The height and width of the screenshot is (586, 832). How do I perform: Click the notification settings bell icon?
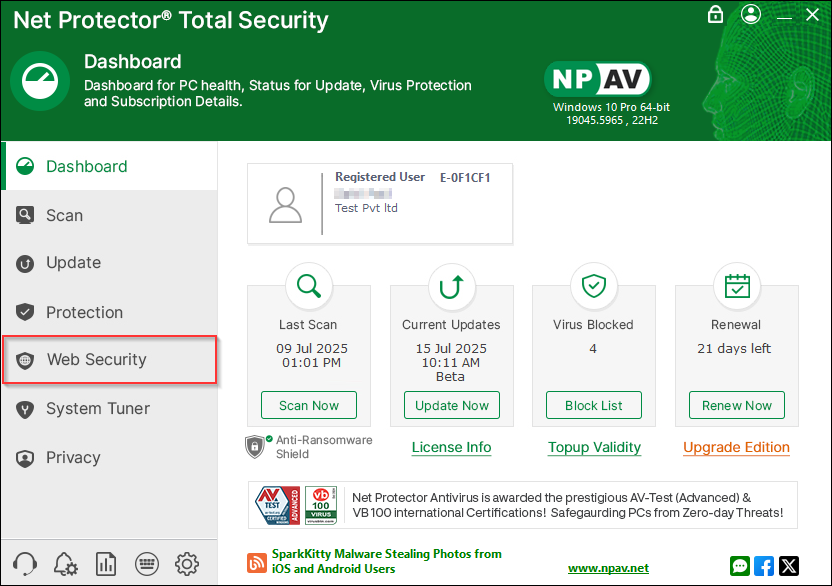click(x=66, y=563)
